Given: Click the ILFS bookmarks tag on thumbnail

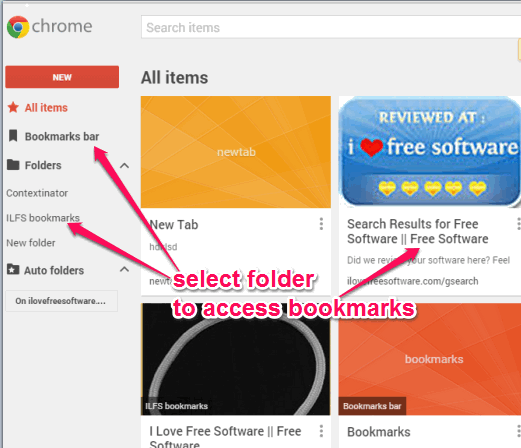Looking at the screenshot, I should pyautogui.click(x=176, y=406).
